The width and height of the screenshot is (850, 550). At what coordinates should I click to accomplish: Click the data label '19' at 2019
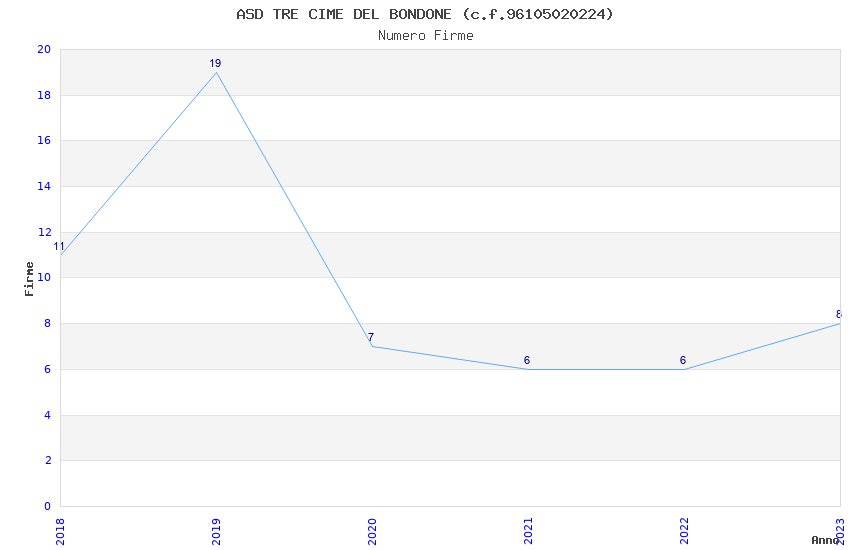215,63
